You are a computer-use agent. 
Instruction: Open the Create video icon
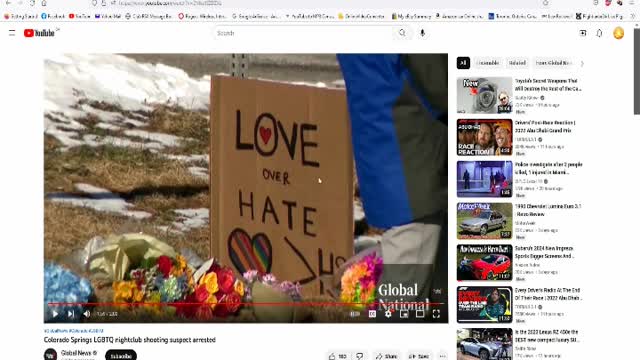tap(583, 33)
